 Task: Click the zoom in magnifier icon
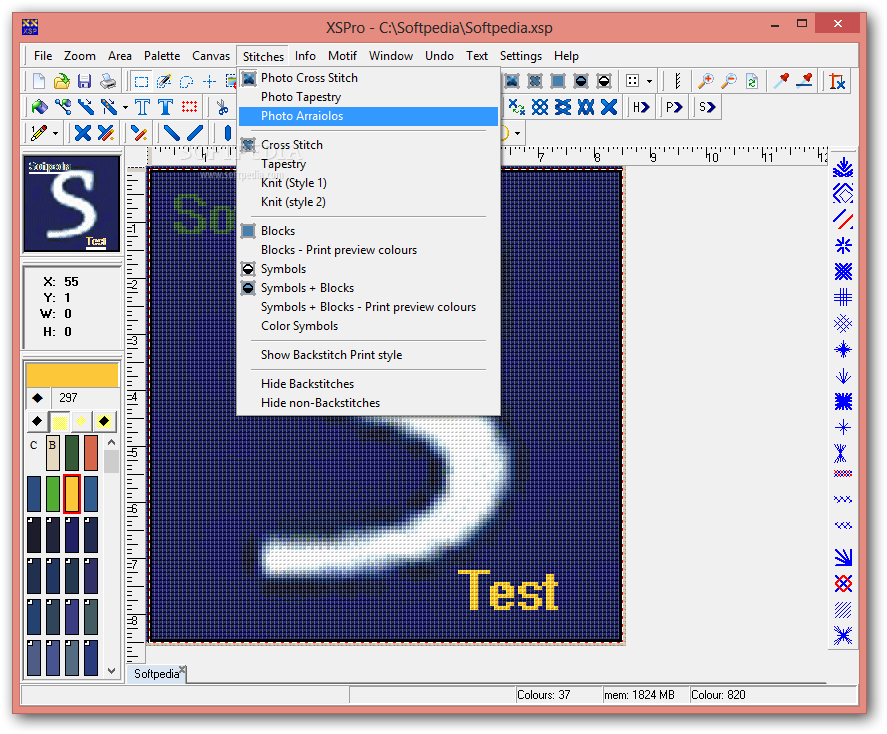705,81
